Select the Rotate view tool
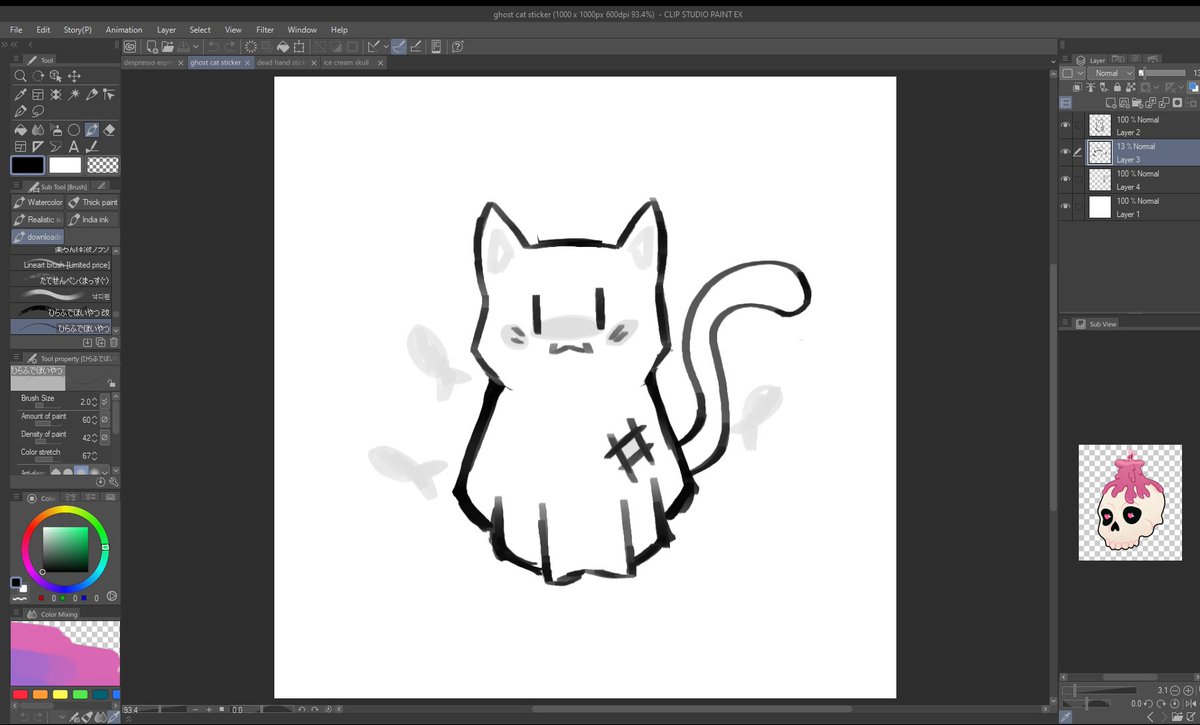 38,76
